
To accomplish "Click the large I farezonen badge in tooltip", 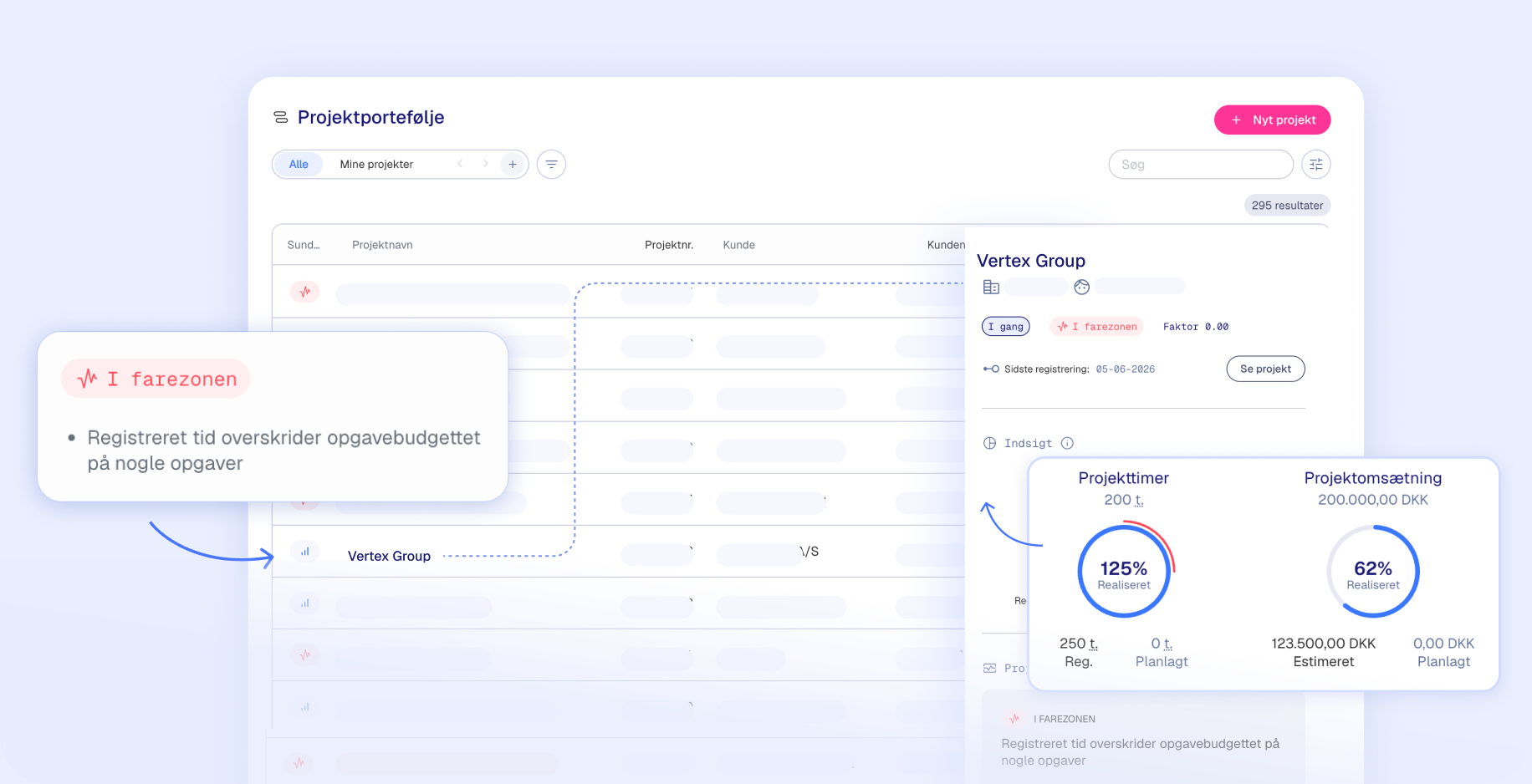I will pos(156,379).
